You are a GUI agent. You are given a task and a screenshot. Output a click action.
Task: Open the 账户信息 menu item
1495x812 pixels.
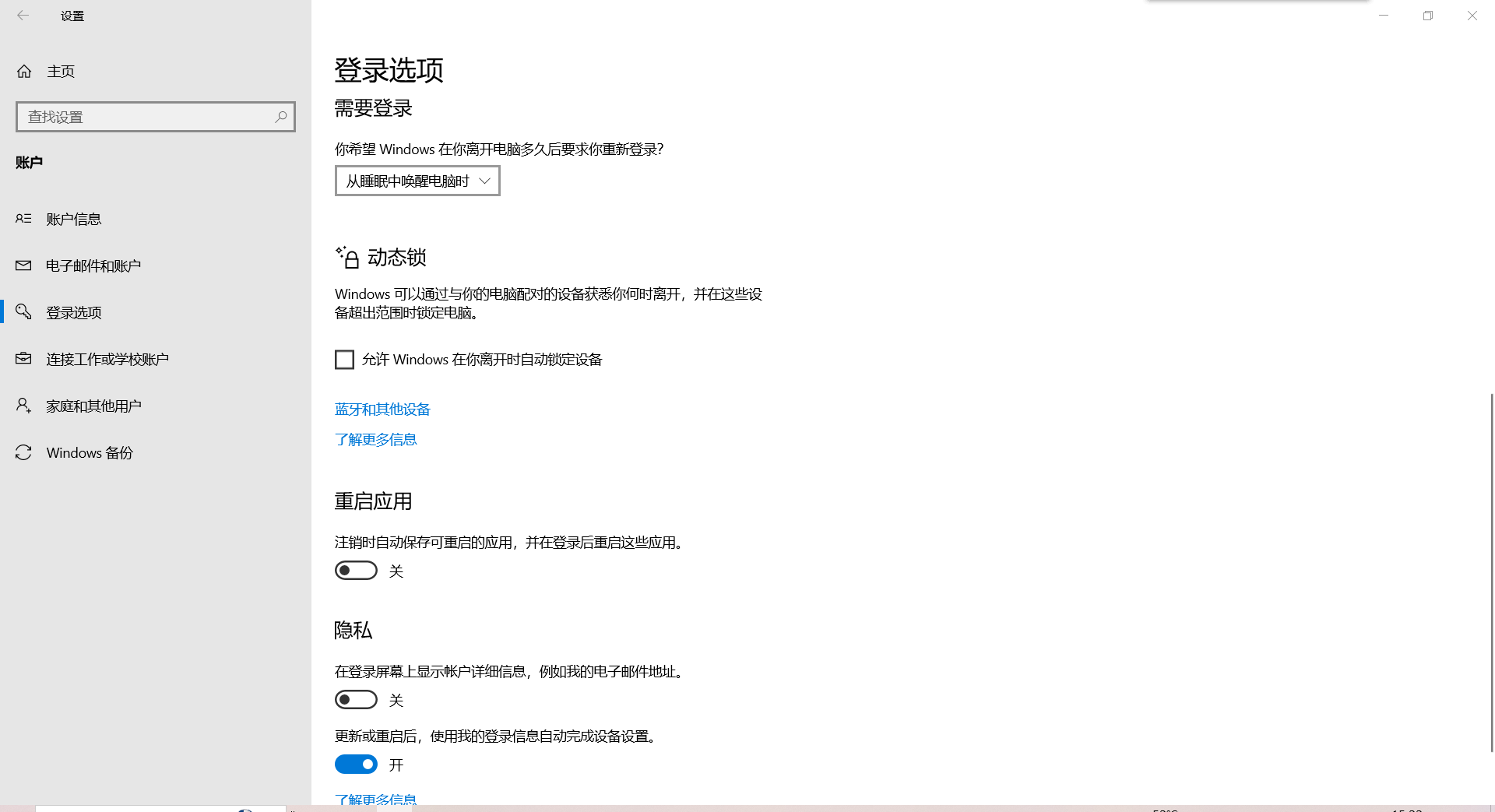click(156, 219)
